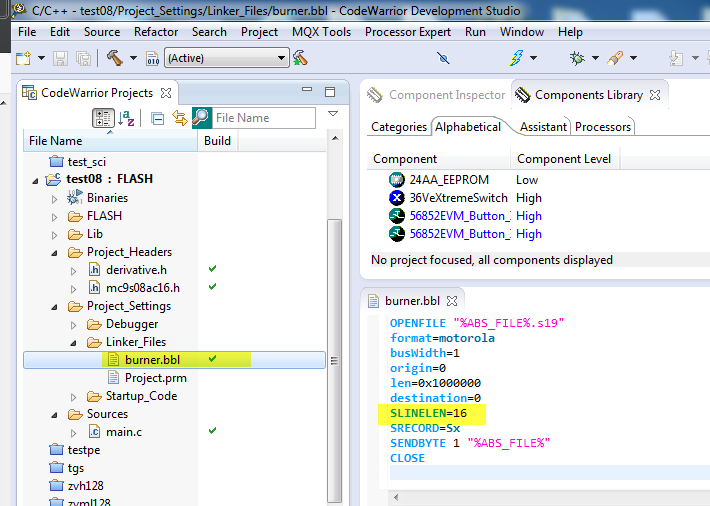Click the Collapse All icon
The image size is (710, 506).
158,119
